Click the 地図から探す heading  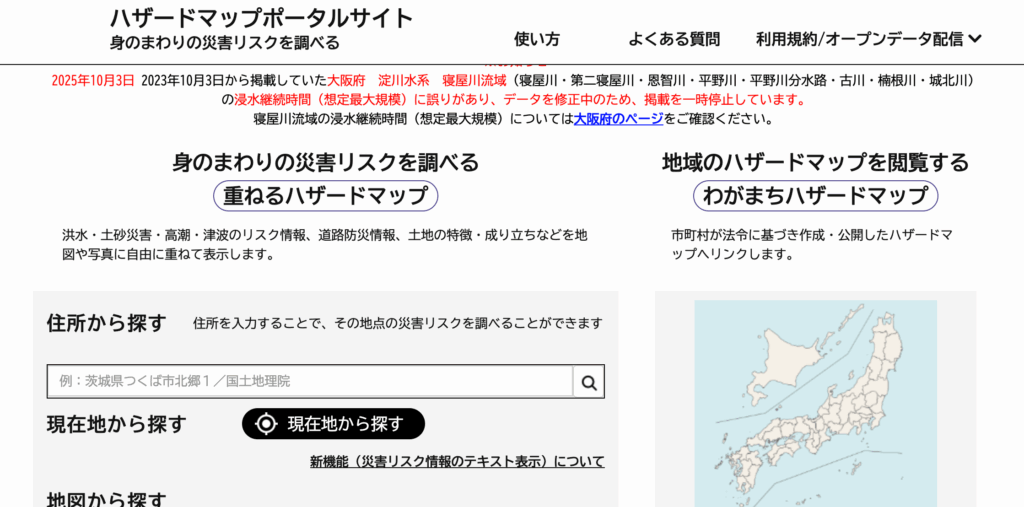tap(106, 499)
